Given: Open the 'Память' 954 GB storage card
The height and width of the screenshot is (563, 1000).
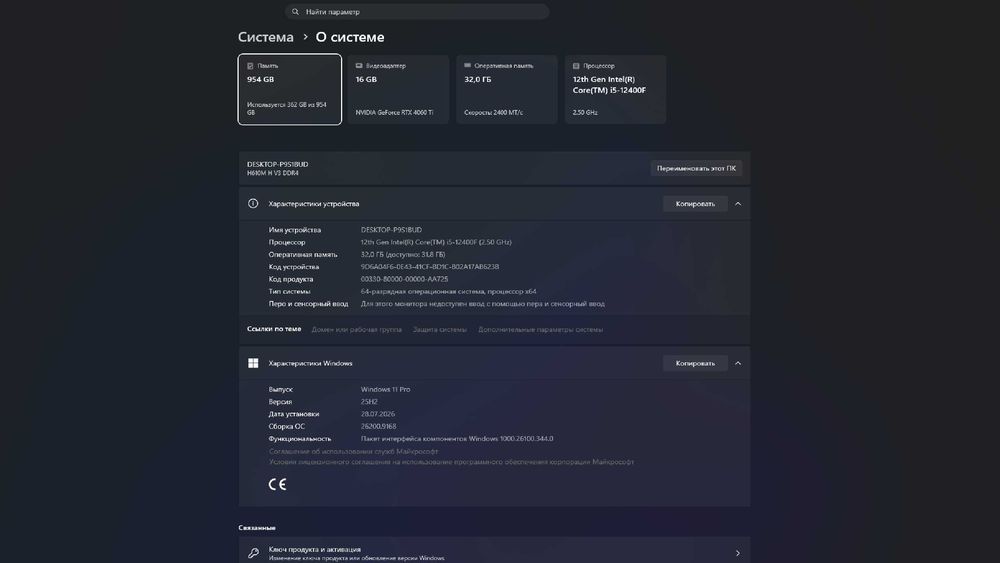Looking at the screenshot, I should (x=290, y=89).
